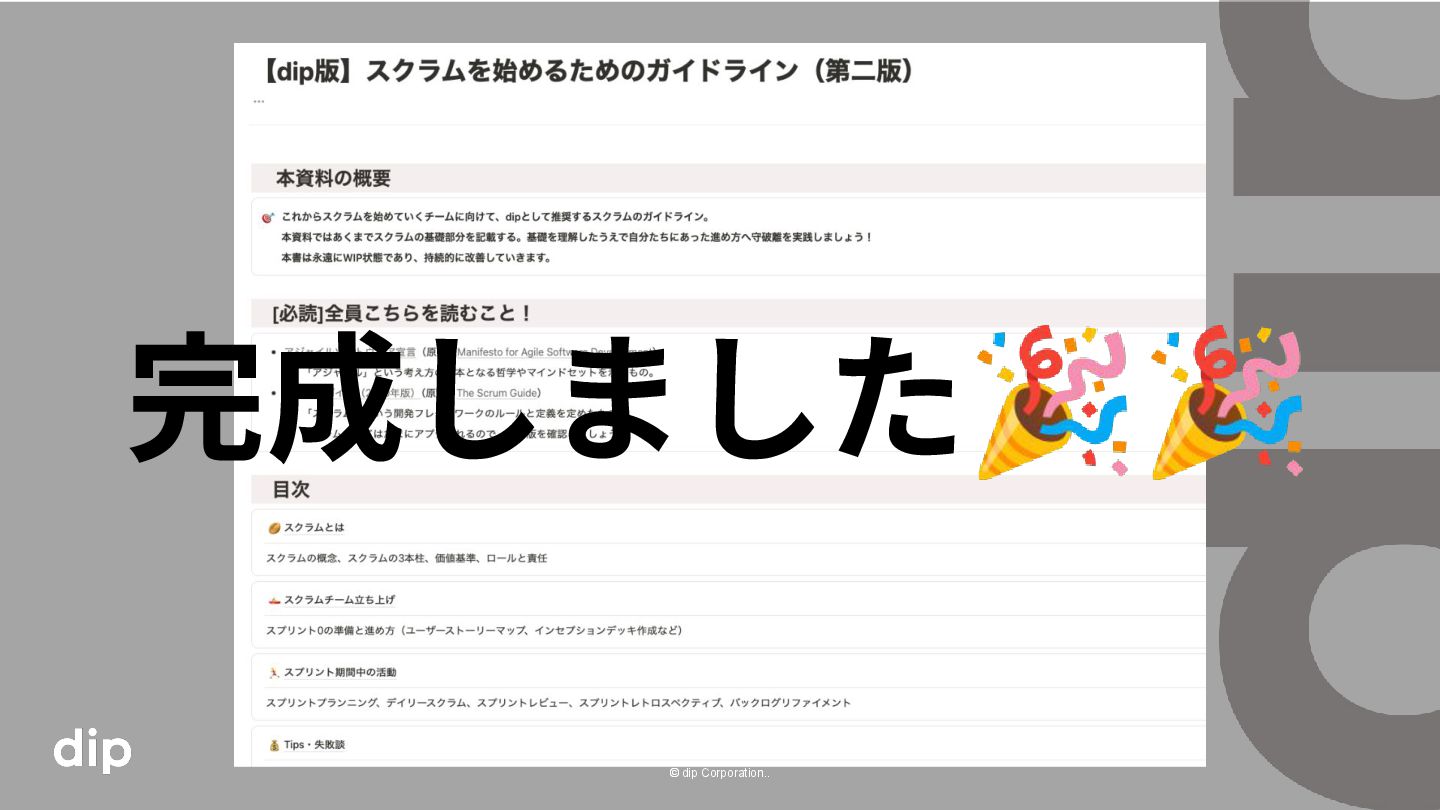
Task: Click the ellipsis below the page title
Action: (259, 101)
